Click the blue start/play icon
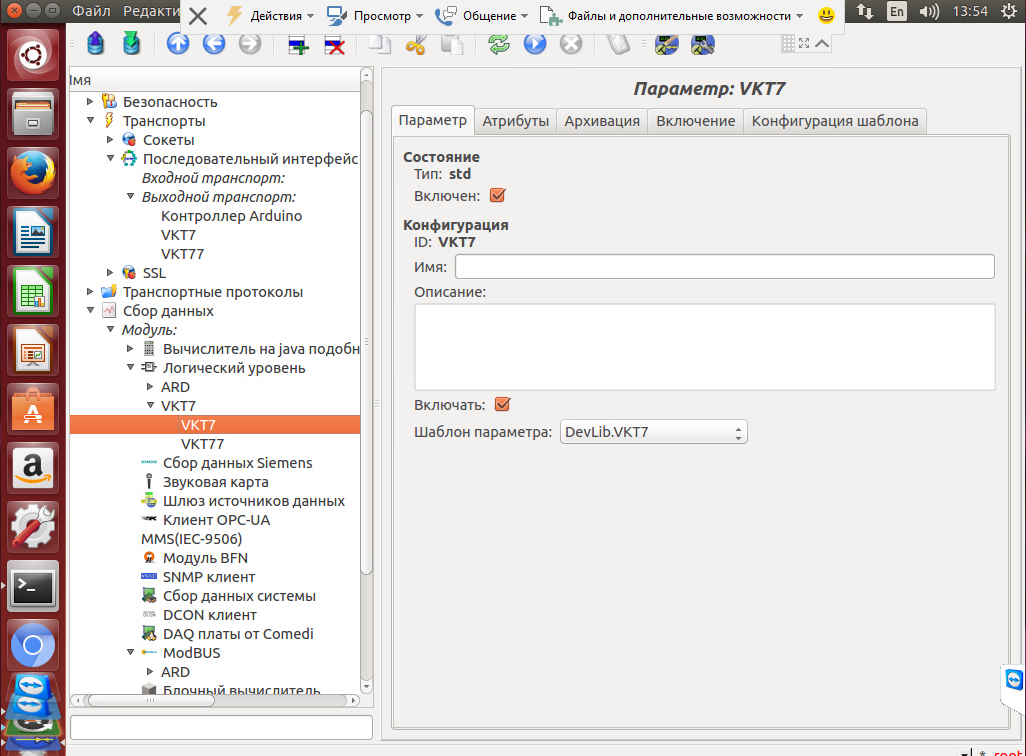1026x756 pixels. point(535,44)
